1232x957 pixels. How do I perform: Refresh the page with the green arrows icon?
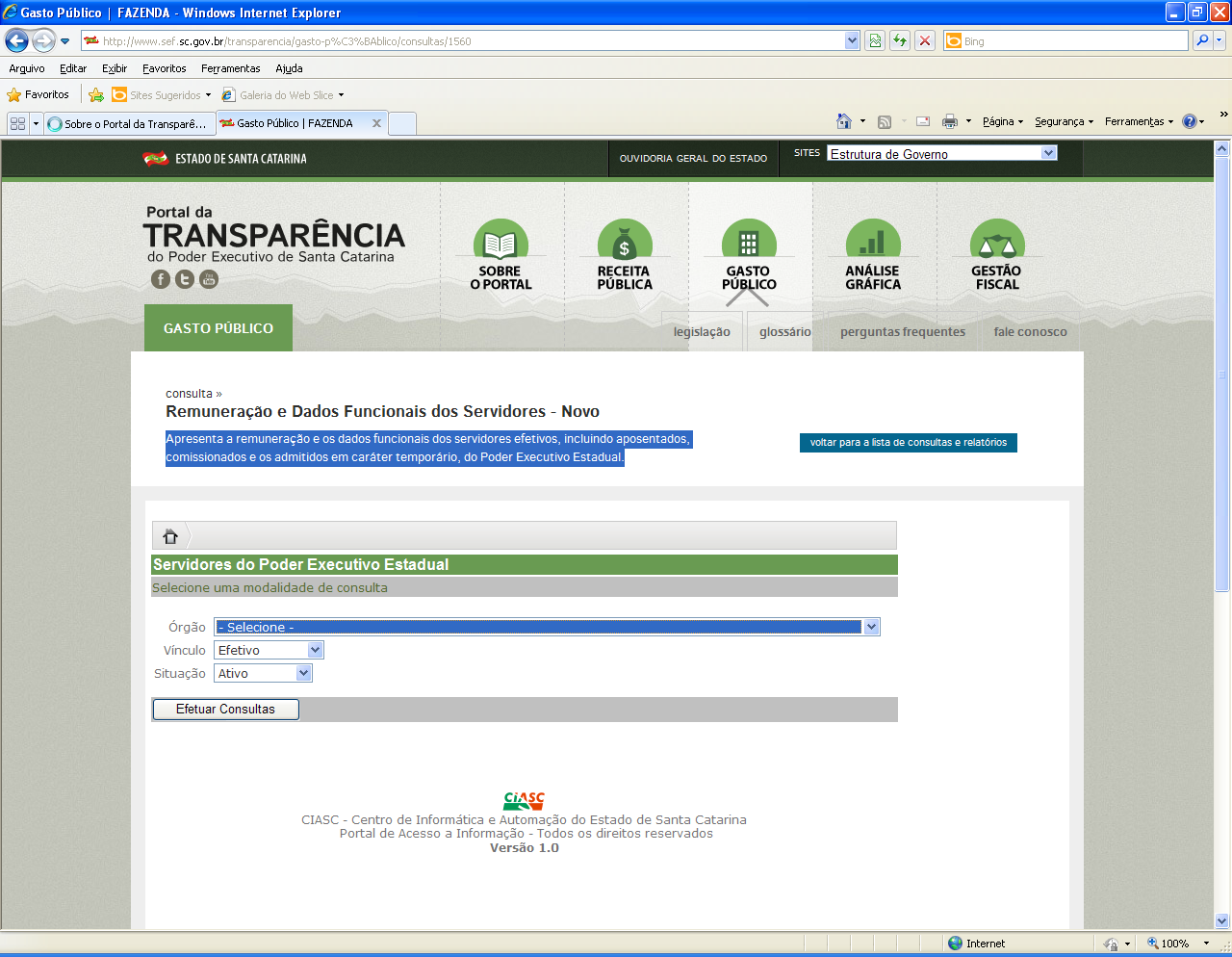[x=900, y=40]
